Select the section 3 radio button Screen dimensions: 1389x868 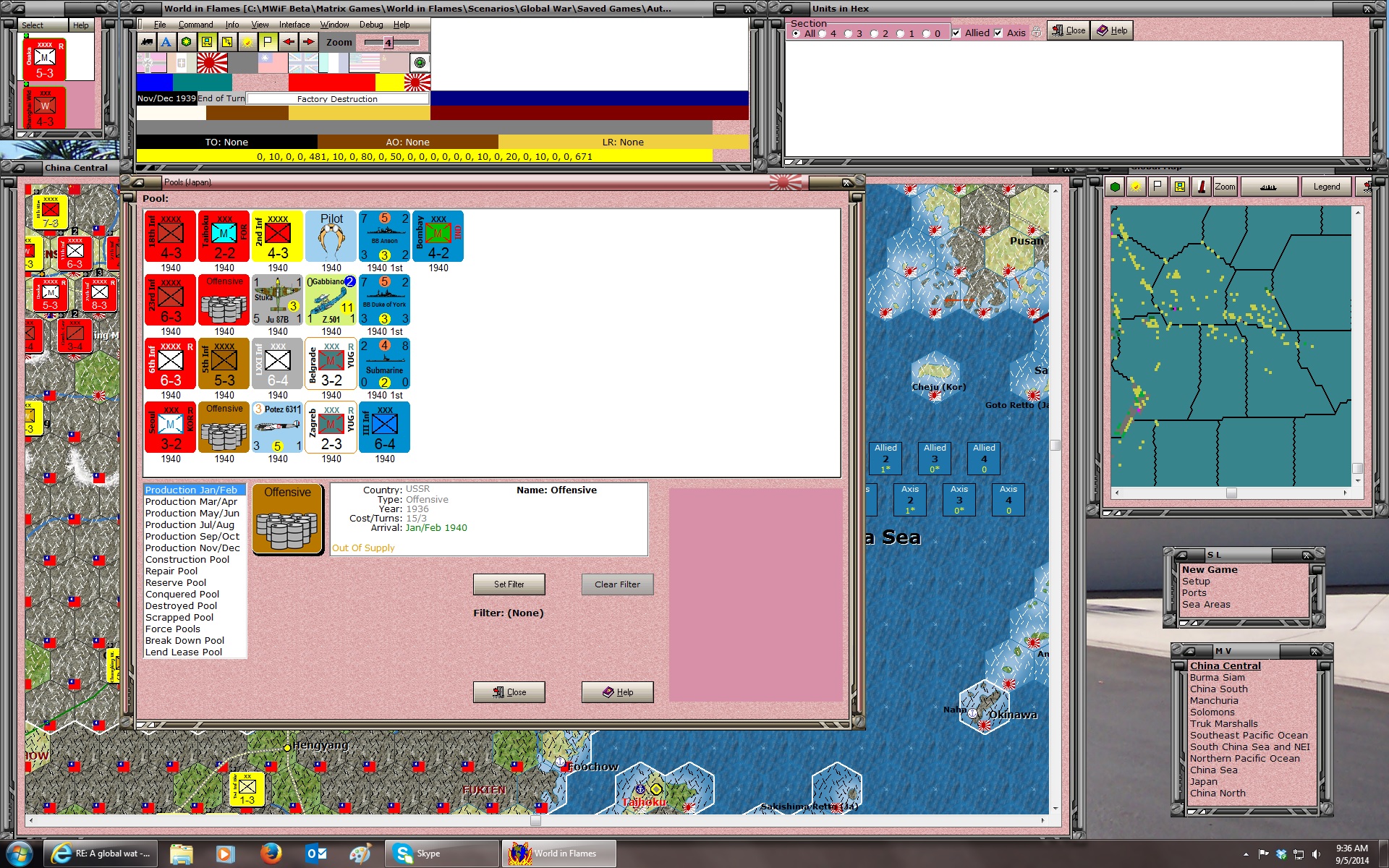click(x=849, y=33)
